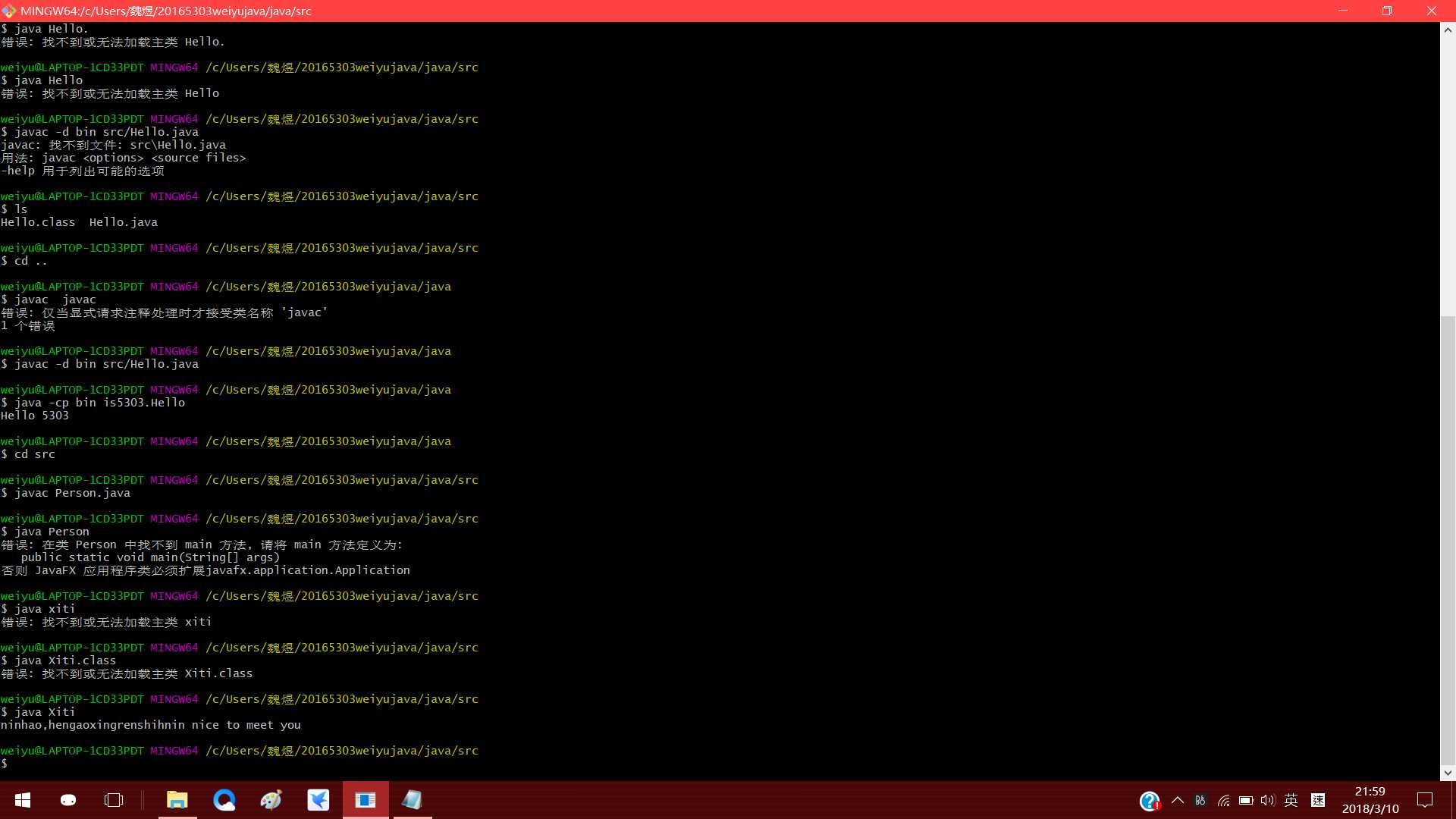The image size is (1456, 819).
Task: Open the Wi-Fi network tray icon
Action: tap(1223, 801)
